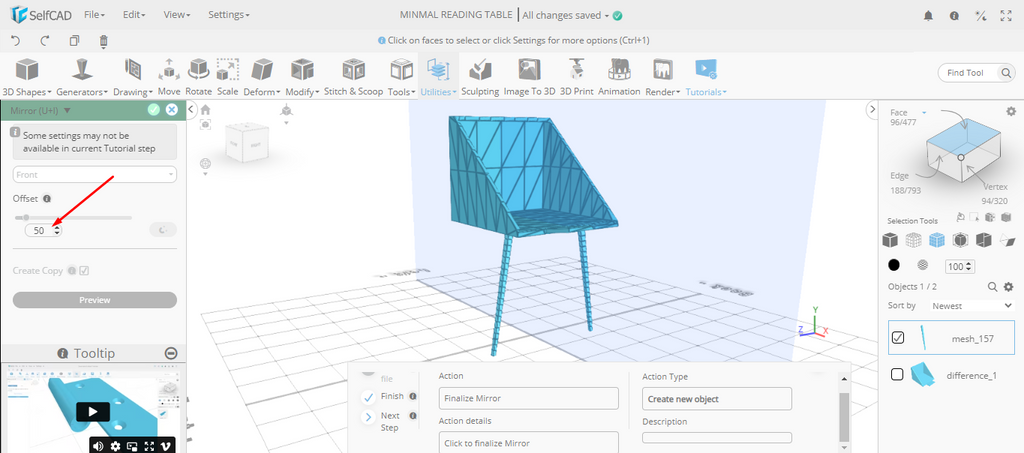Check the difference_1 object checkbox
The image size is (1024, 453).
[898, 375]
